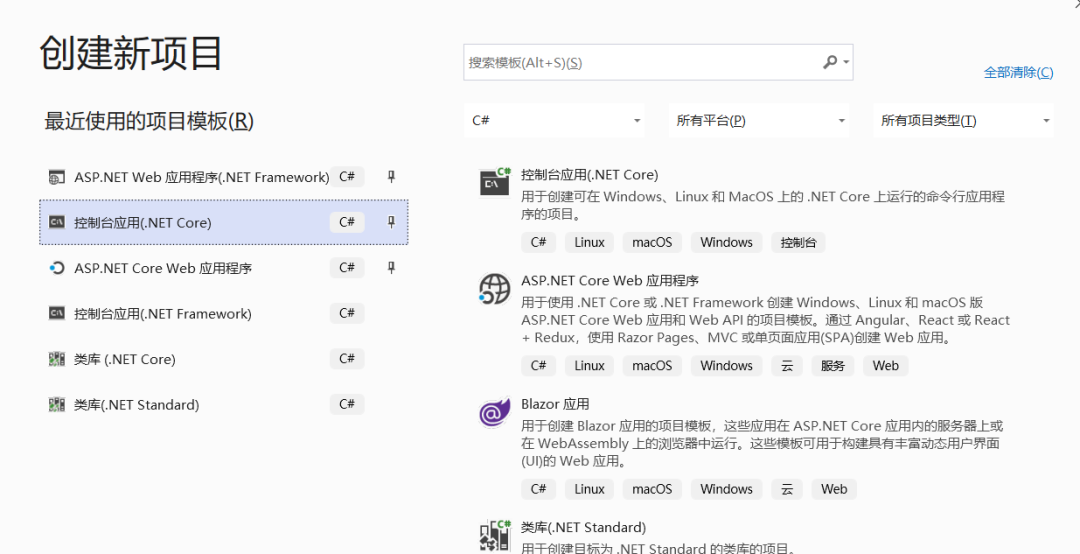Focus the template search box
This screenshot has width=1080, height=554.
[658, 63]
